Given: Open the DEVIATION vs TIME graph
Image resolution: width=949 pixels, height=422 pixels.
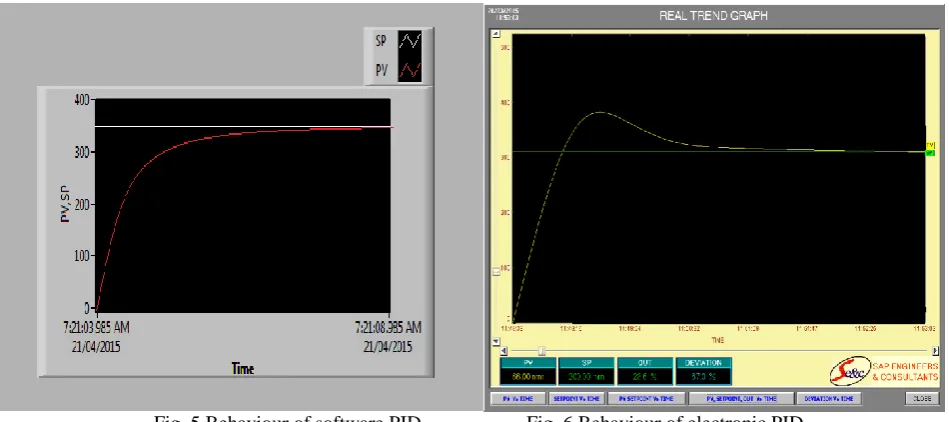Looking at the screenshot, I should coord(828,399).
